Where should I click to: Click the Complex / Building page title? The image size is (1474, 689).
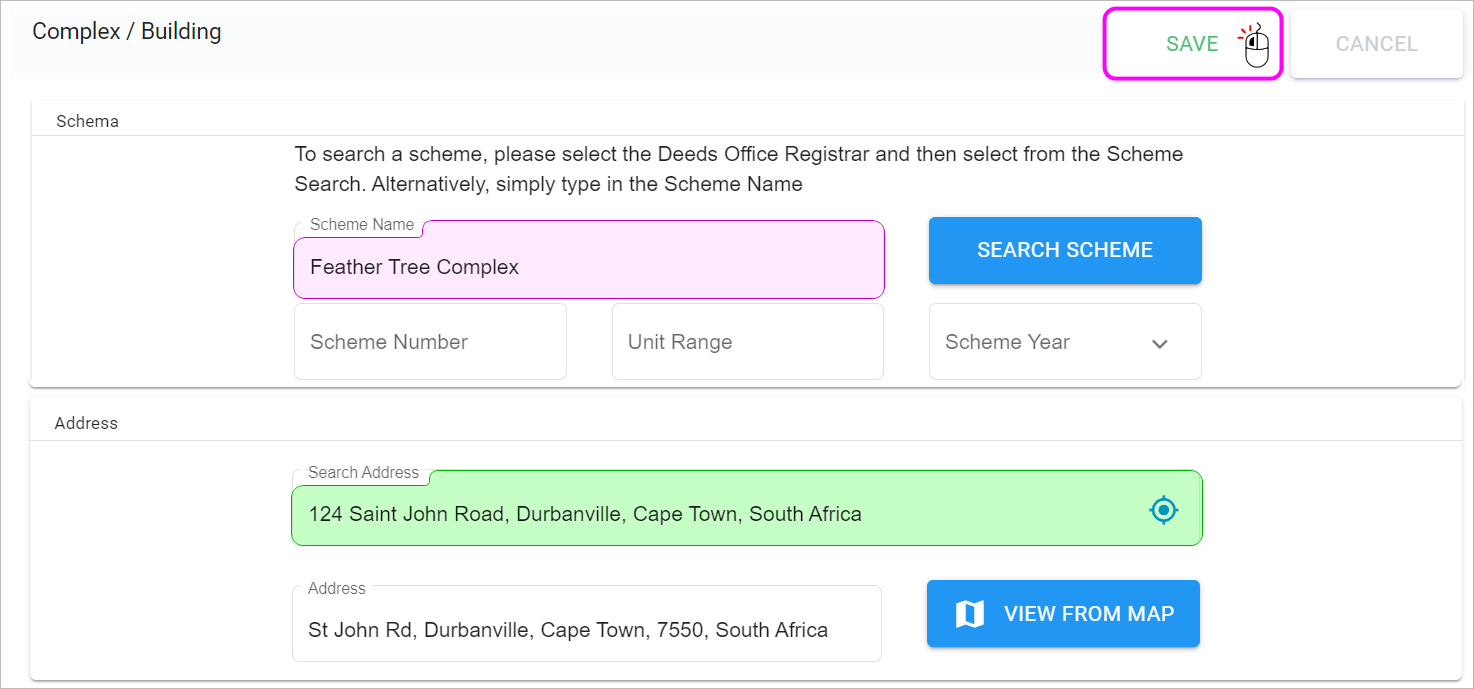pos(127,31)
